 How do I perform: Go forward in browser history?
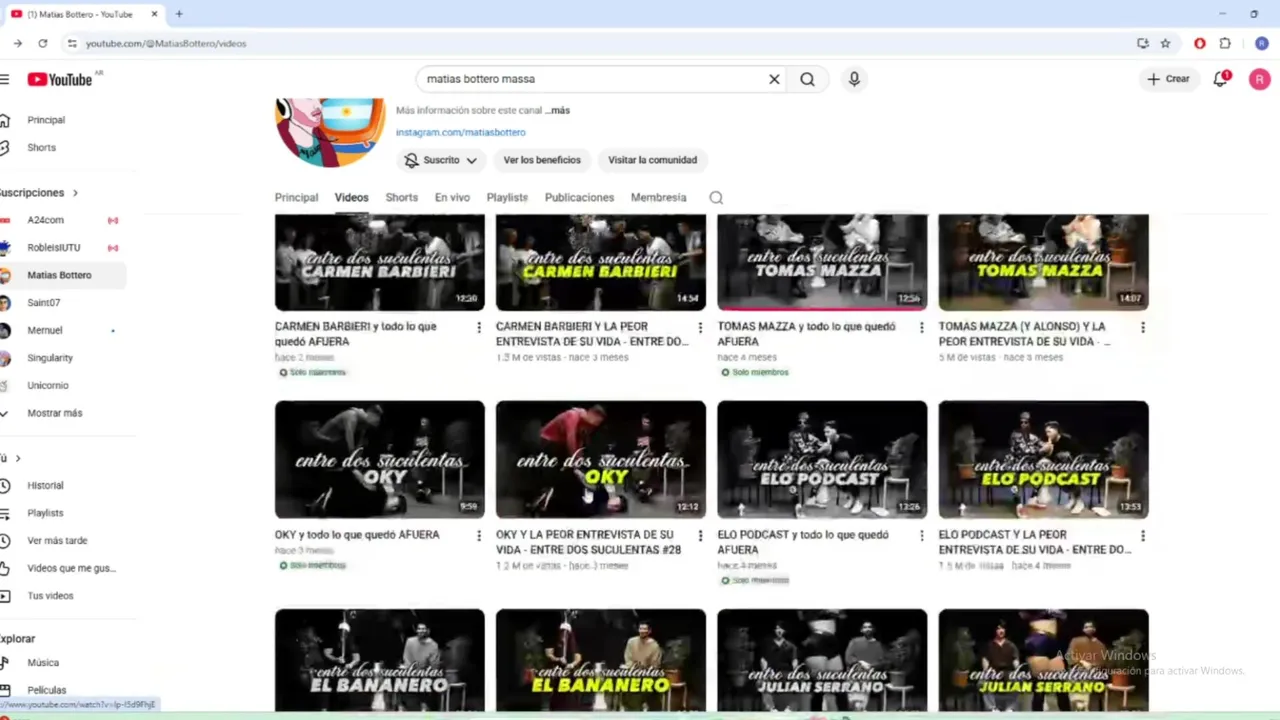[17, 43]
